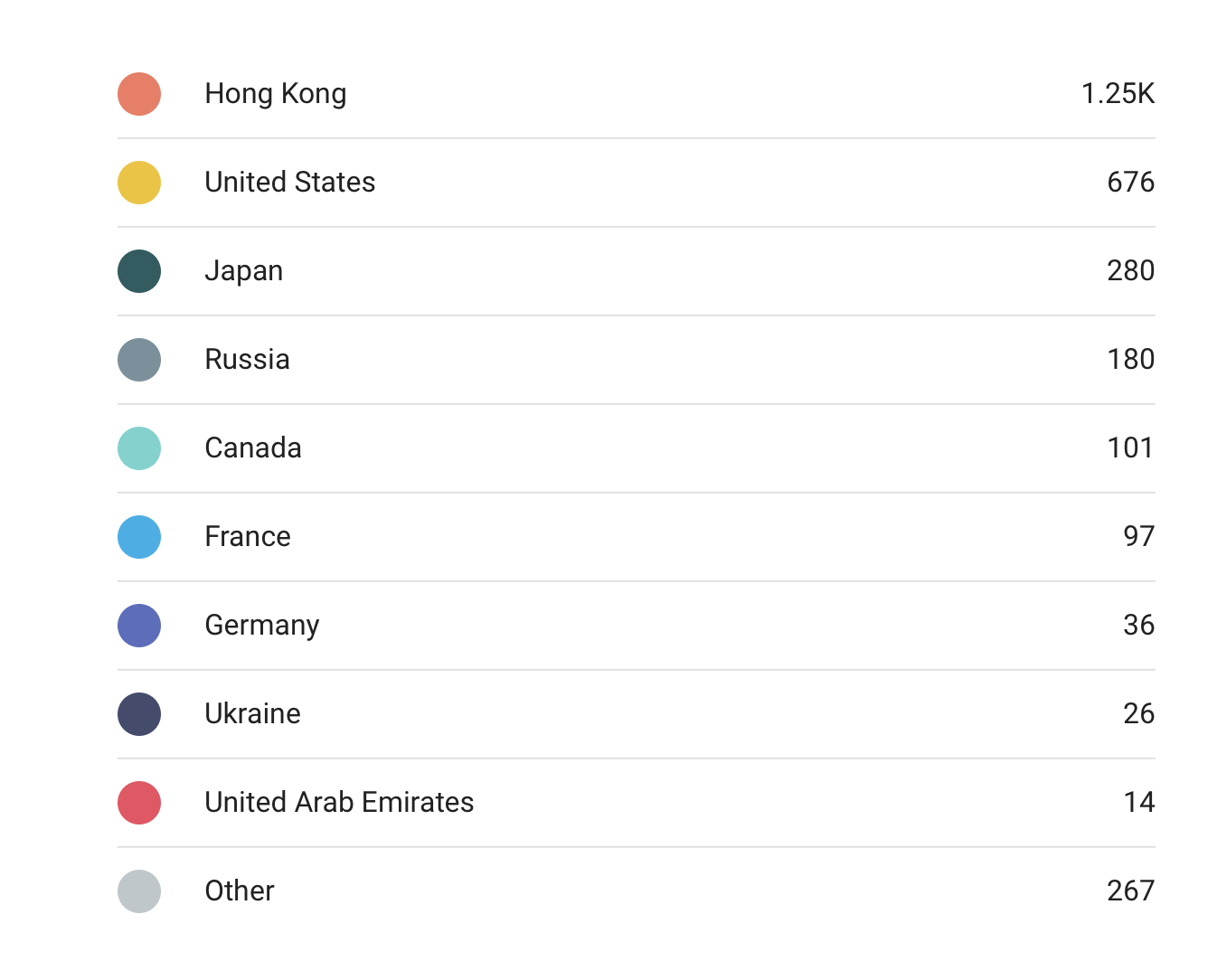
Task: Click the navy Ukraine color dot
Action: pyautogui.click(x=139, y=714)
